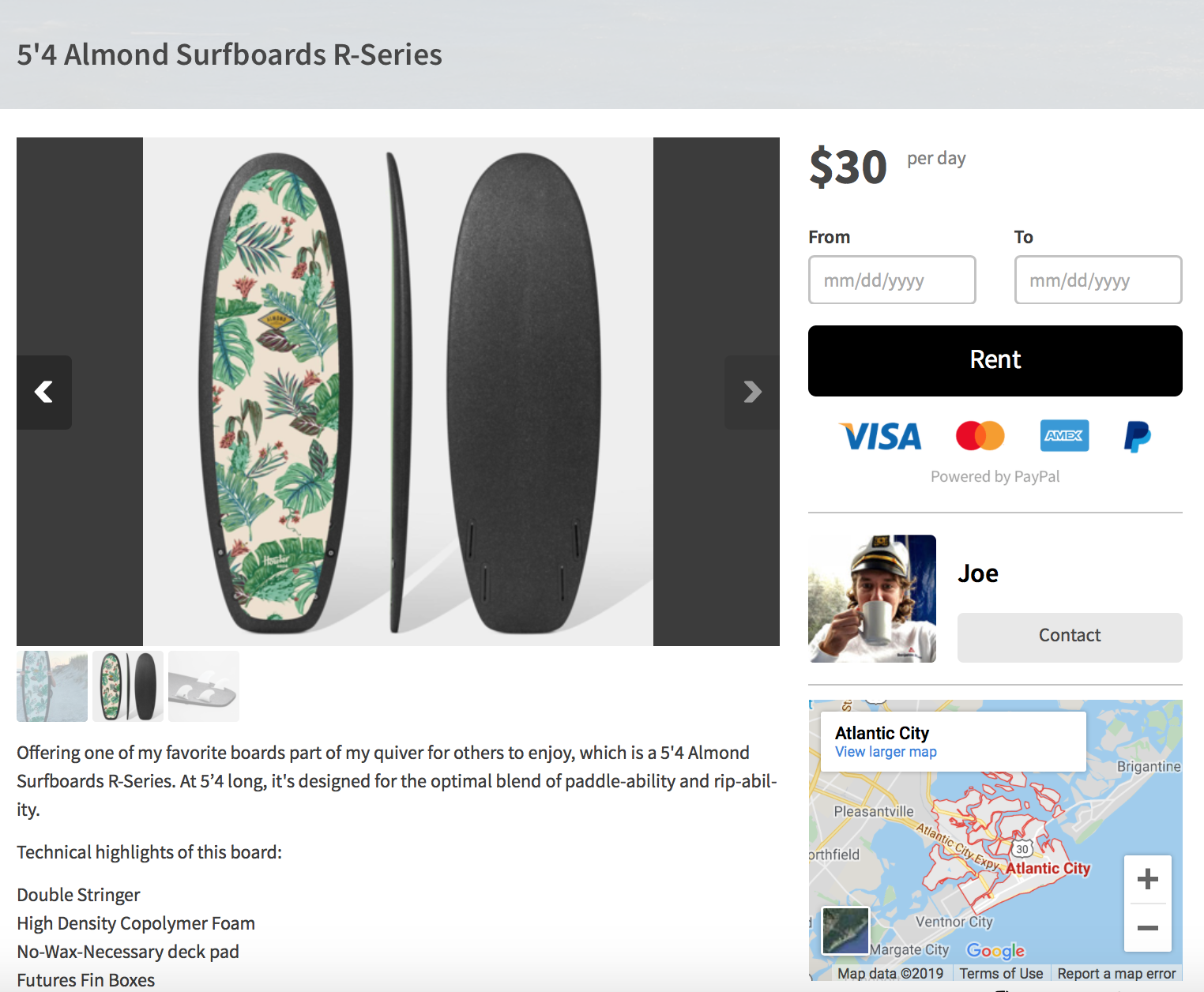This screenshot has width=1204, height=992.
Task: Select the Mastercard payment icon
Action: tap(980, 436)
